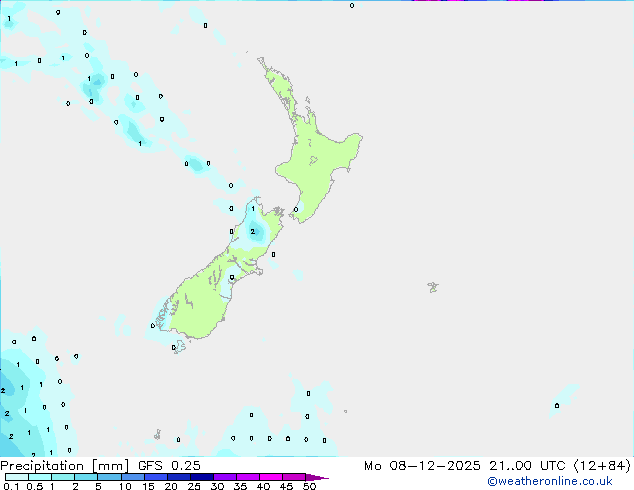The height and width of the screenshot is (490, 634).
Task: Click Stewart Island south of the South Island
Action: click(x=179, y=347)
